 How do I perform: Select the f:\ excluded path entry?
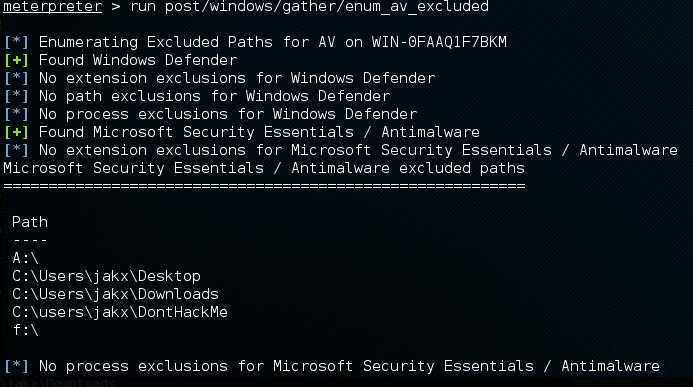click(25, 330)
